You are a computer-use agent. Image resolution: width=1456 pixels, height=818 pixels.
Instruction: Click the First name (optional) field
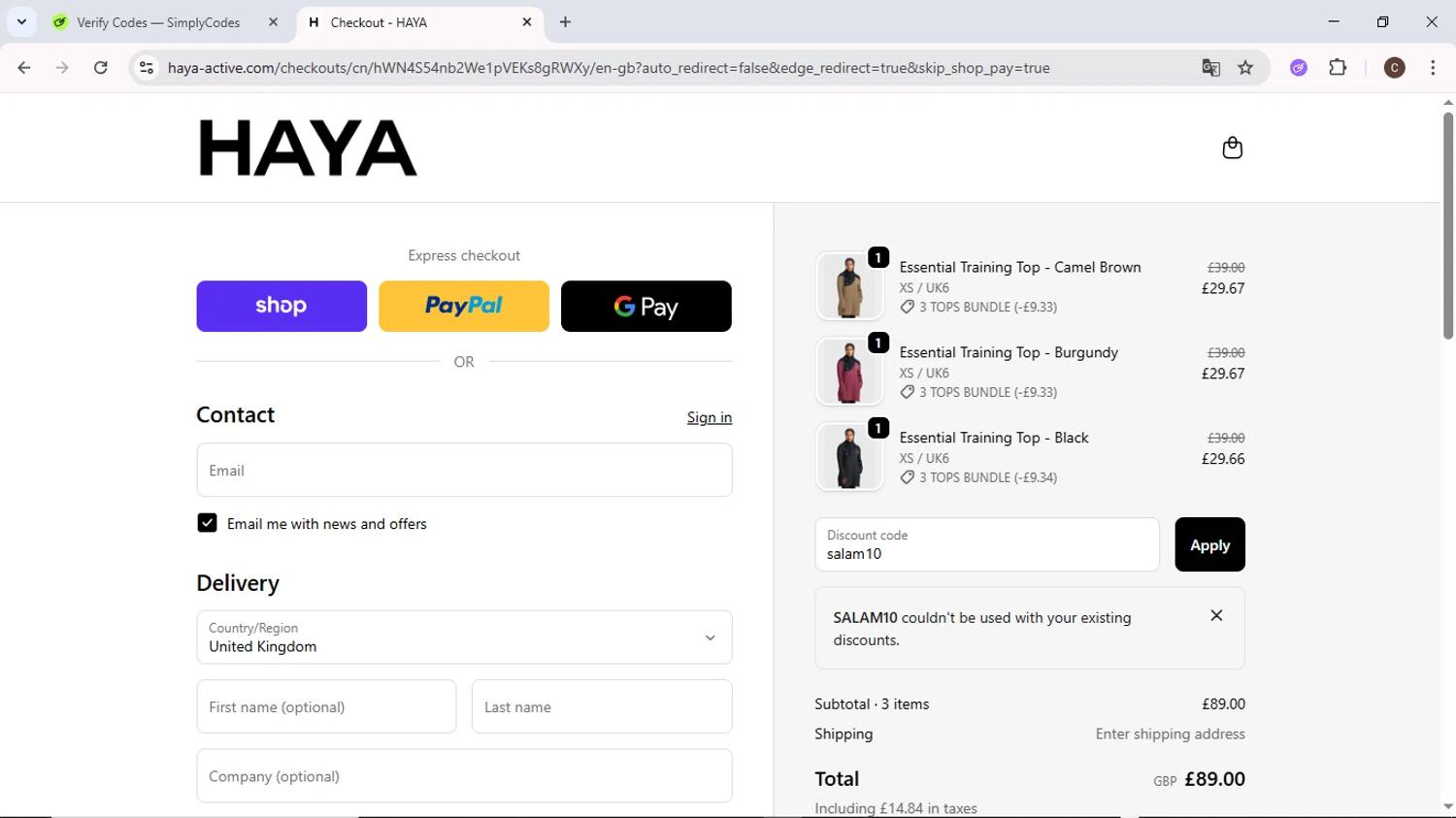coord(326,706)
